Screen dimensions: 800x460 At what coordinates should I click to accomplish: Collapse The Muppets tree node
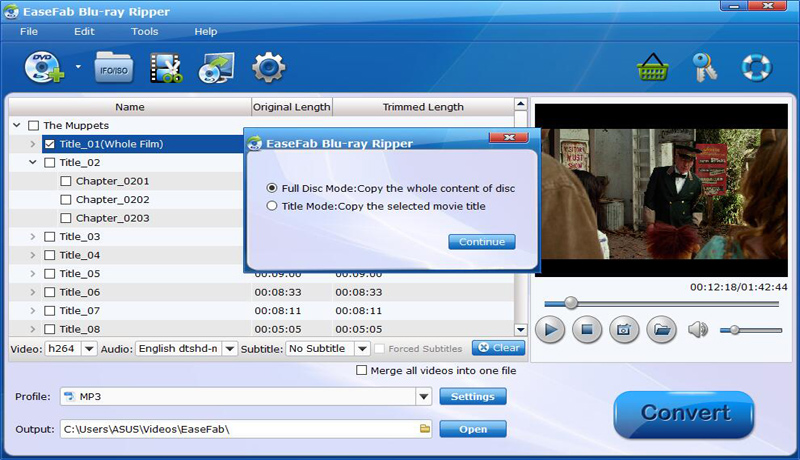tap(17, 125)
